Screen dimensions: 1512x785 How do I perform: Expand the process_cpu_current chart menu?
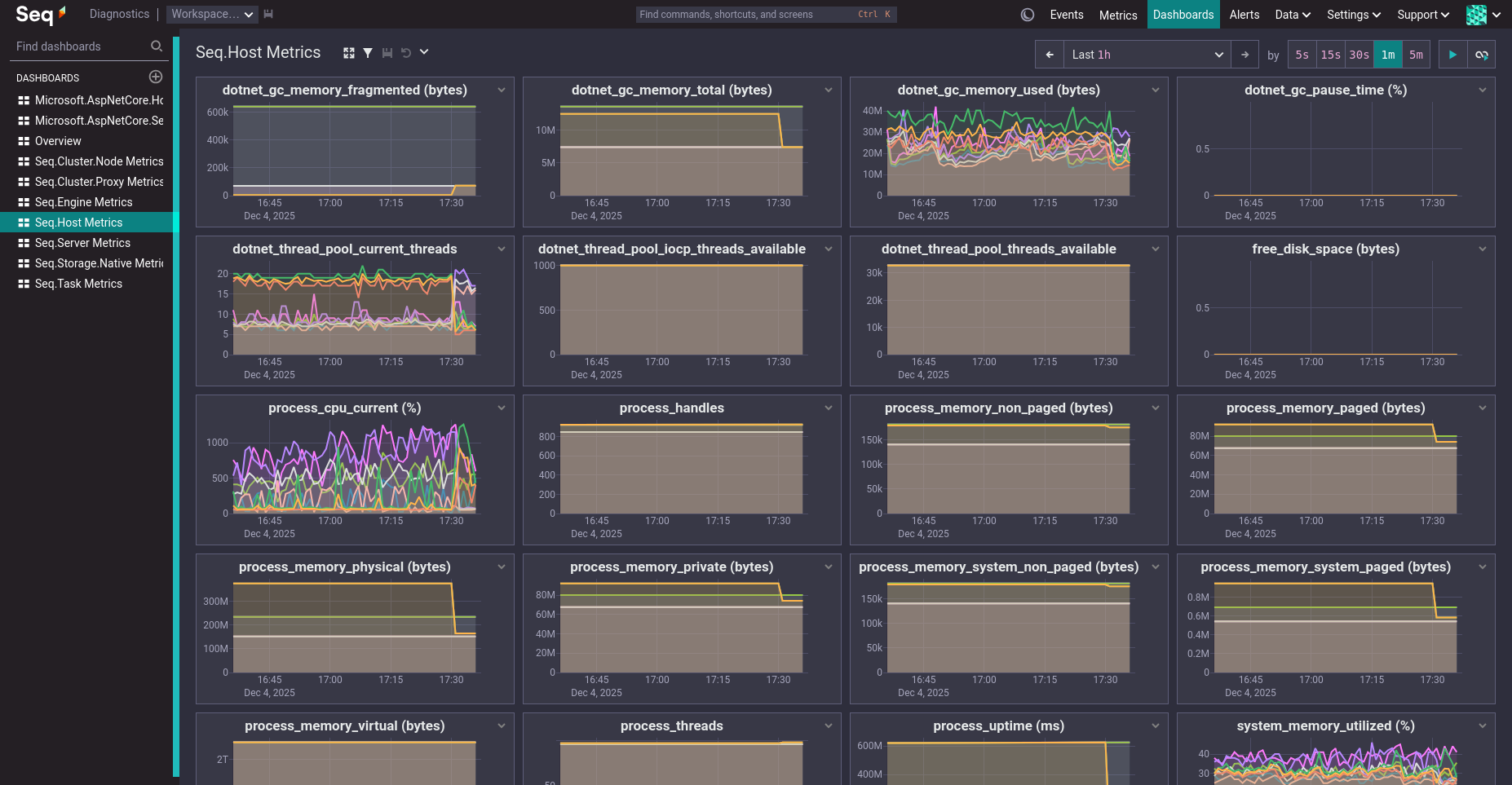tap(501, 408)
